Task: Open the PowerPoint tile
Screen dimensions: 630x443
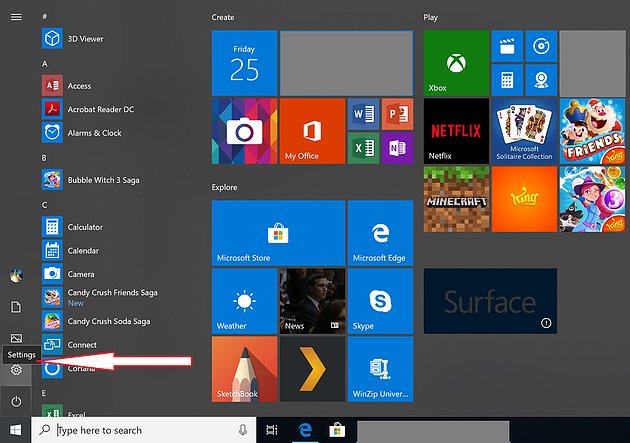Action: (x=397, y=114)
